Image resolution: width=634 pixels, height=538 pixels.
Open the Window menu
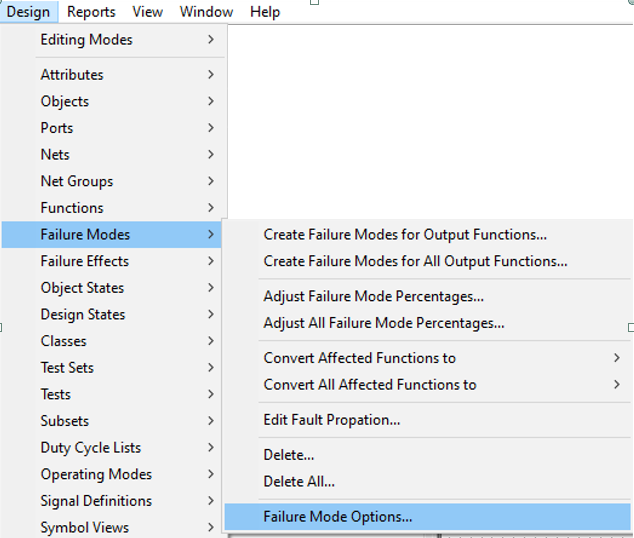coord(206,12)
